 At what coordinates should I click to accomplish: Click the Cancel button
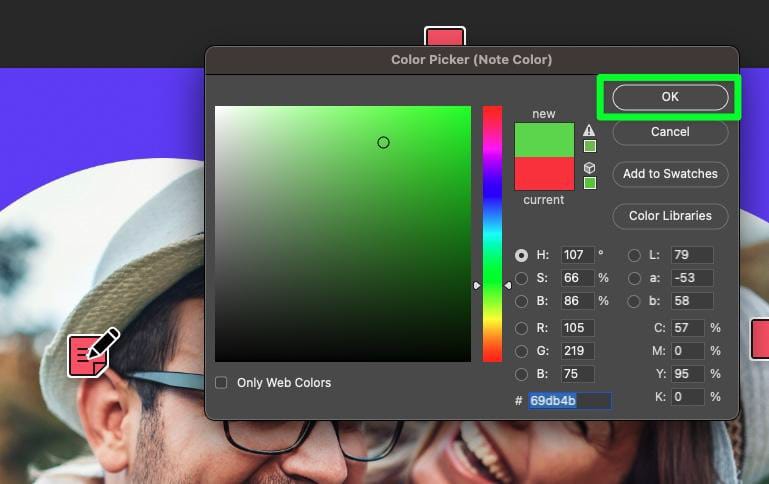pyautogui.click(x=670, y=132)
